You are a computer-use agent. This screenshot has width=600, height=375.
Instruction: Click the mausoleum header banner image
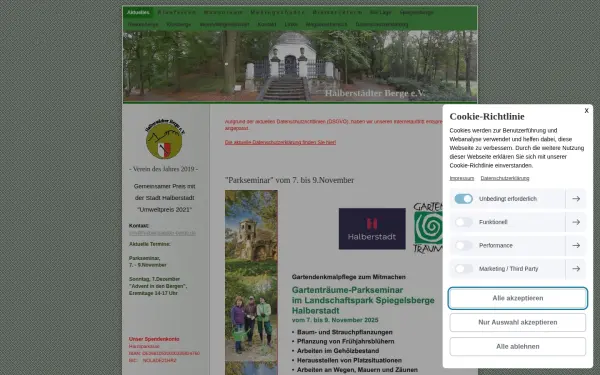300,67
